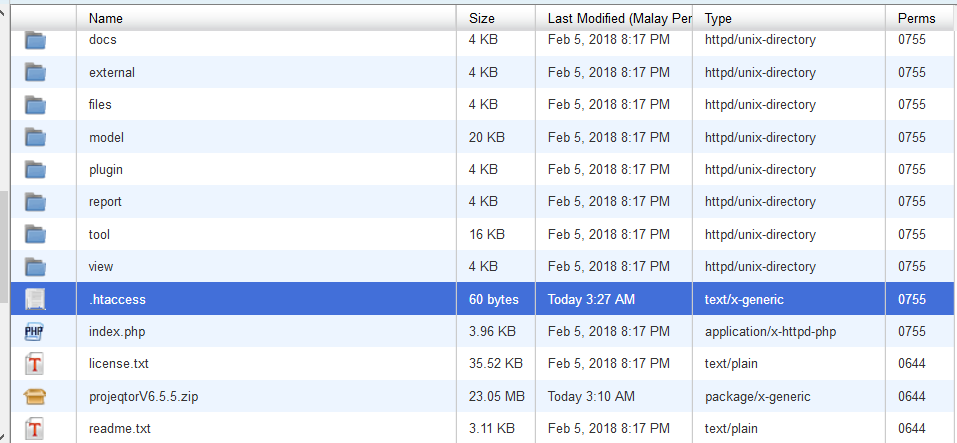The width and height of the screenshot is (957, 443).
Task: Click the 0644 permissions of readme.txt
Action: 912,429
